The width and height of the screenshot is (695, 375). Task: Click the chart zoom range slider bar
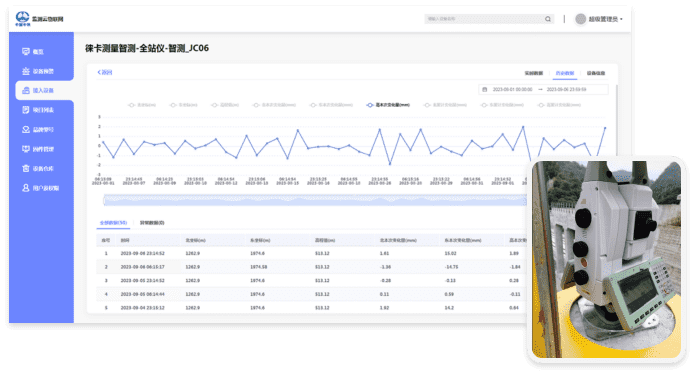tap(316, 200)
